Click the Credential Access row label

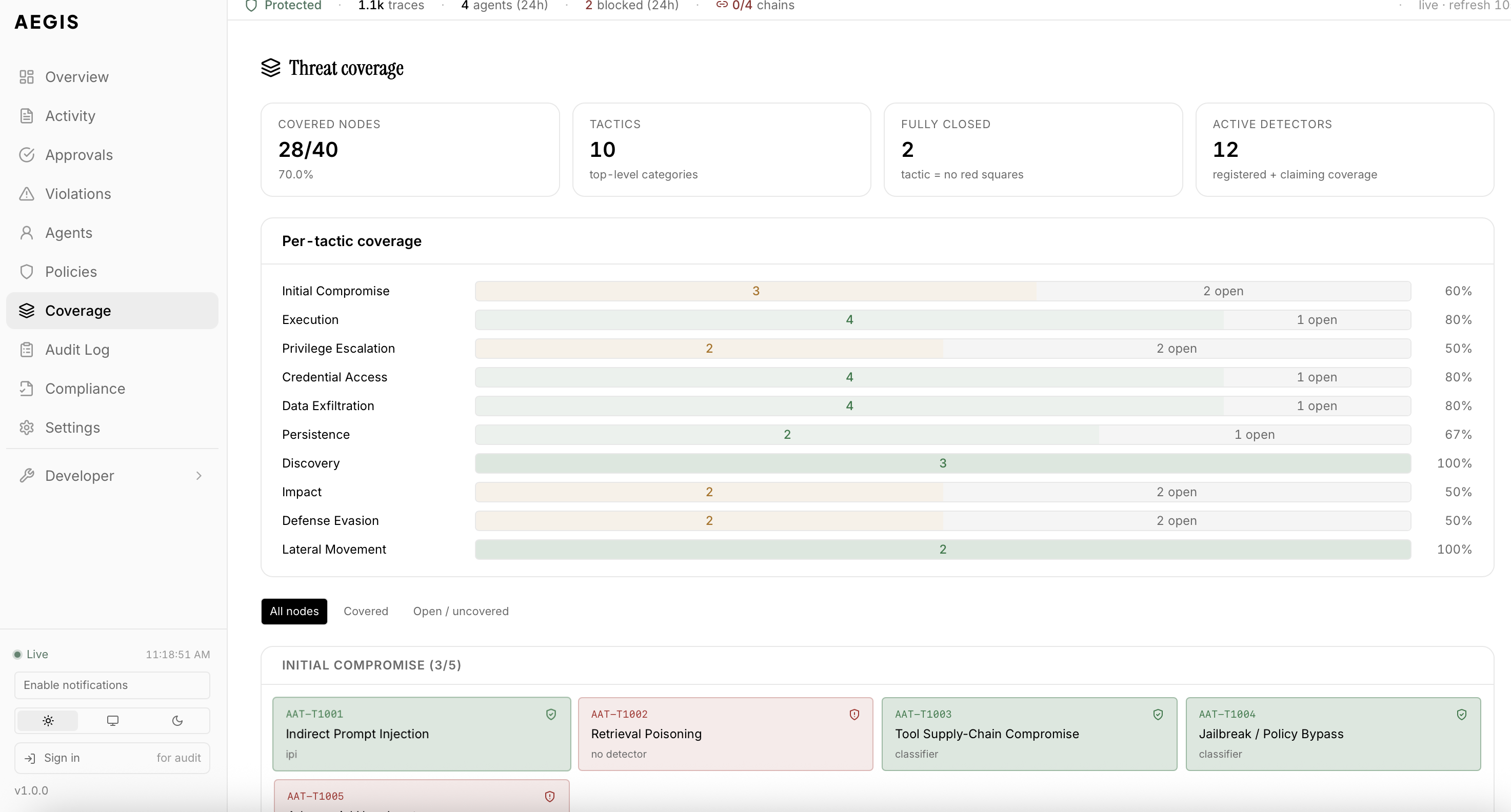[x=334, y=377]
